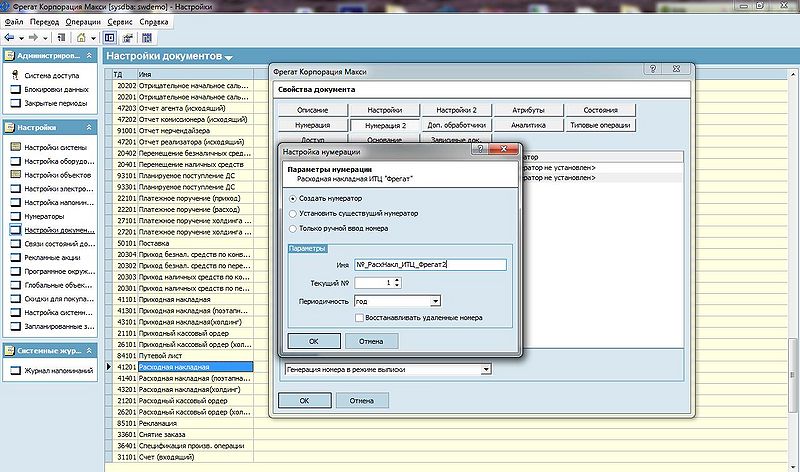This screenshot has height=472, width=800.
Task: Open the Файл menu
Action: (x=14, y=22)
